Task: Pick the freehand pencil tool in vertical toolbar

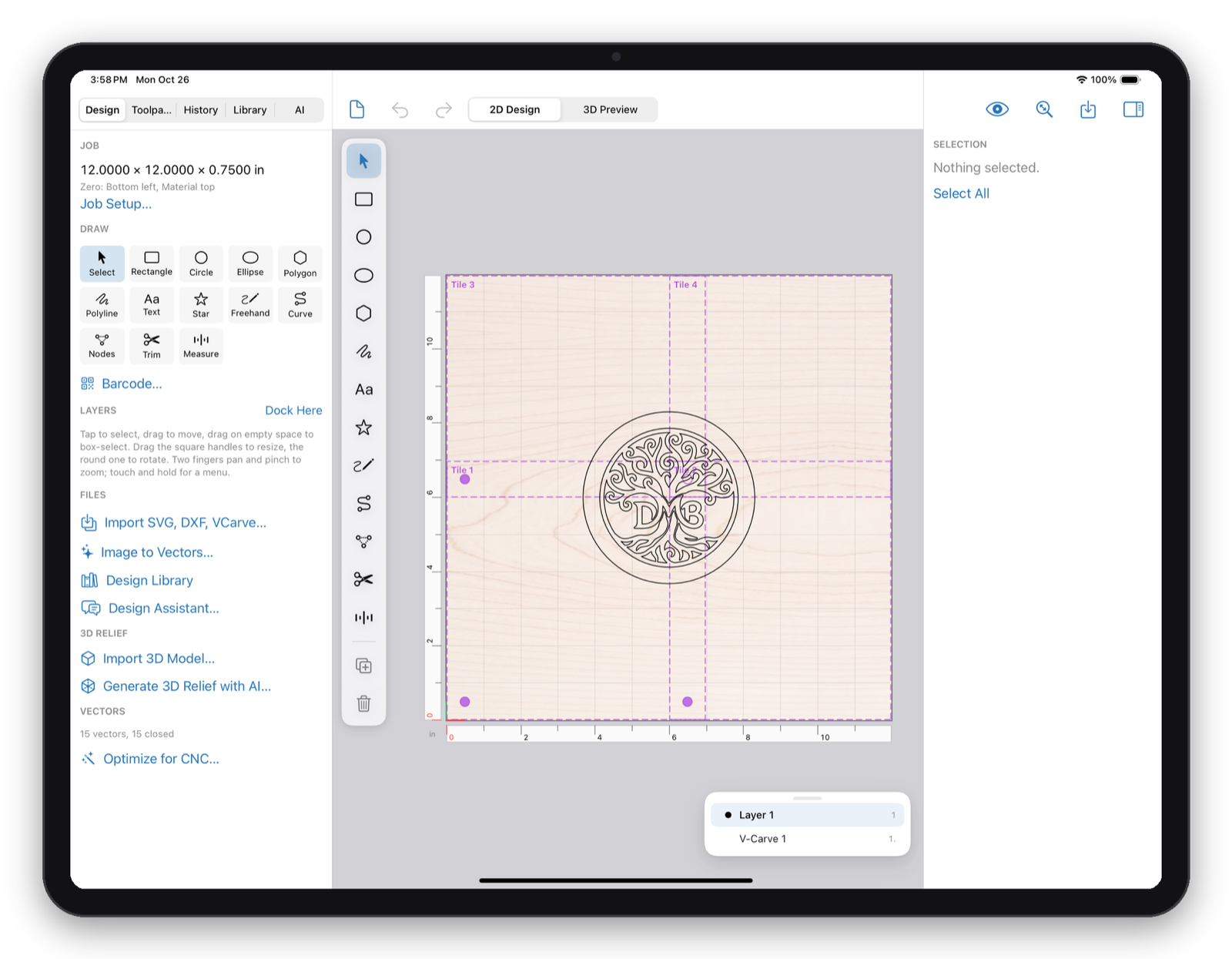Action: tap(363, 465)
